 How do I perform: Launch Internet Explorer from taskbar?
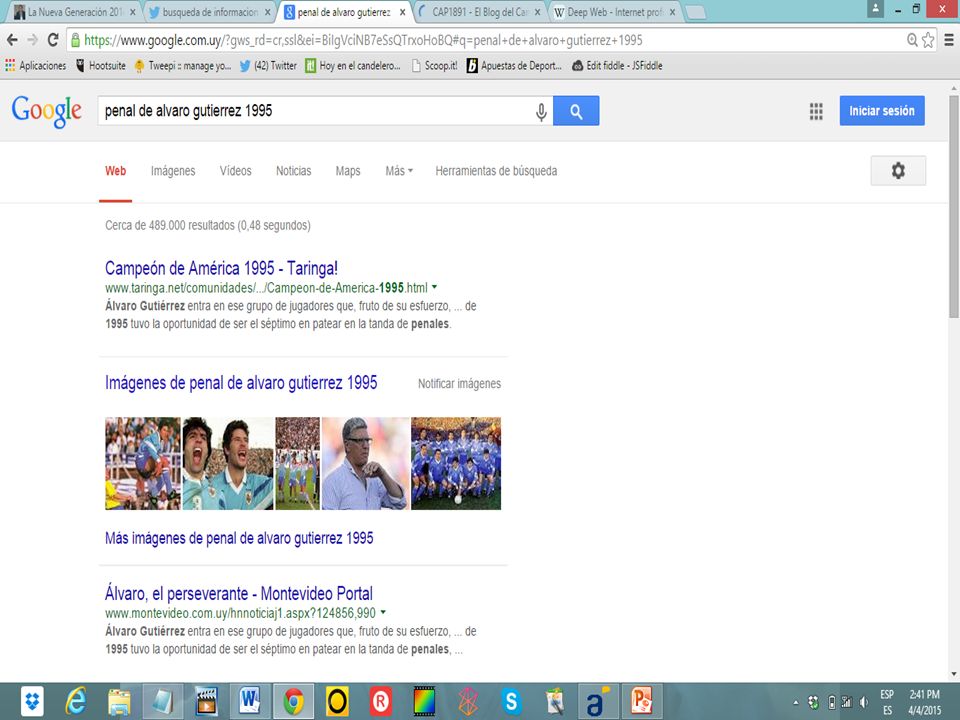[75, 702]
